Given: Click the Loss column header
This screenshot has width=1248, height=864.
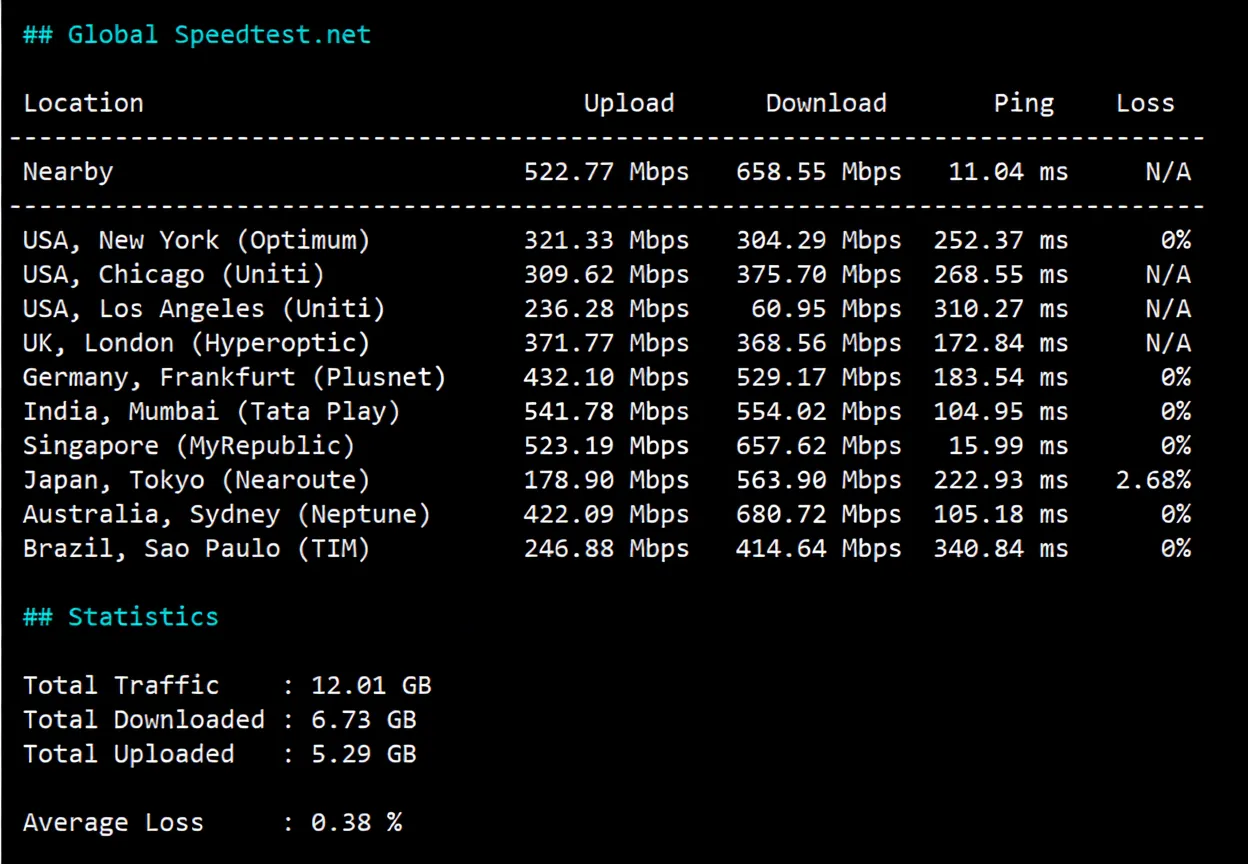Looking at the screenshot, I should tap(1145, 102).
